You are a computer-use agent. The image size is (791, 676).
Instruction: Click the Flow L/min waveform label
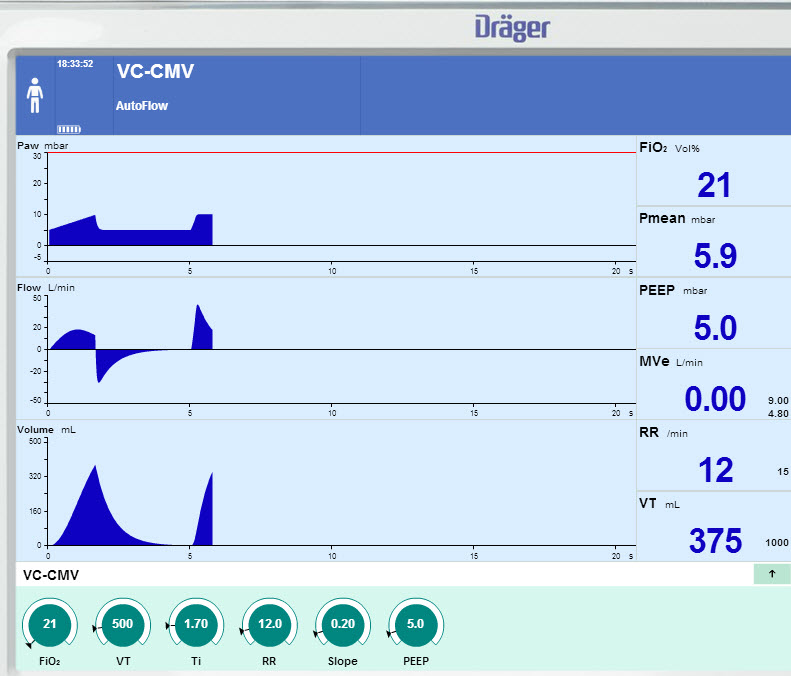45,288
